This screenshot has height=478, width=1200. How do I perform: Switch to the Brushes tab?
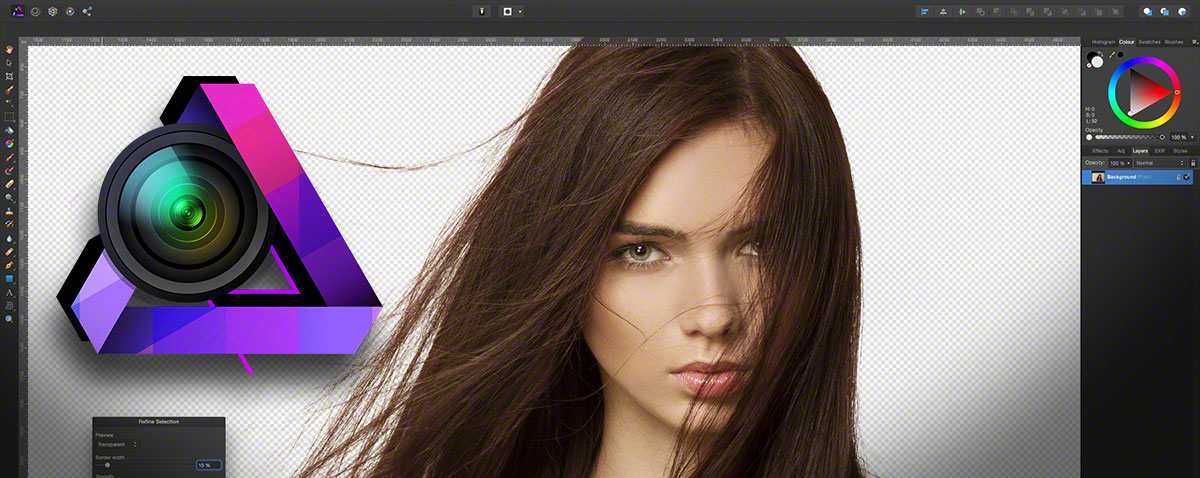[1174, 42]
